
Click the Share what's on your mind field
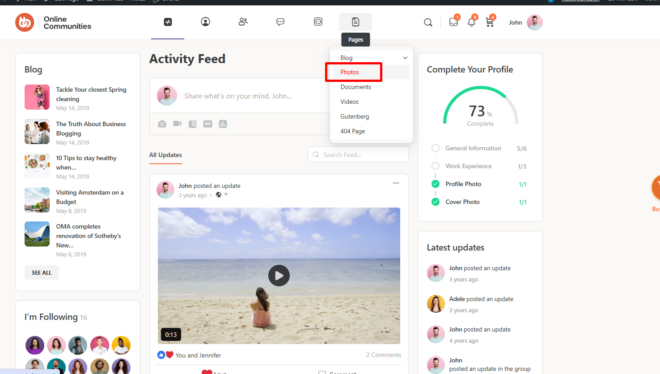click(x=238, y=96)
